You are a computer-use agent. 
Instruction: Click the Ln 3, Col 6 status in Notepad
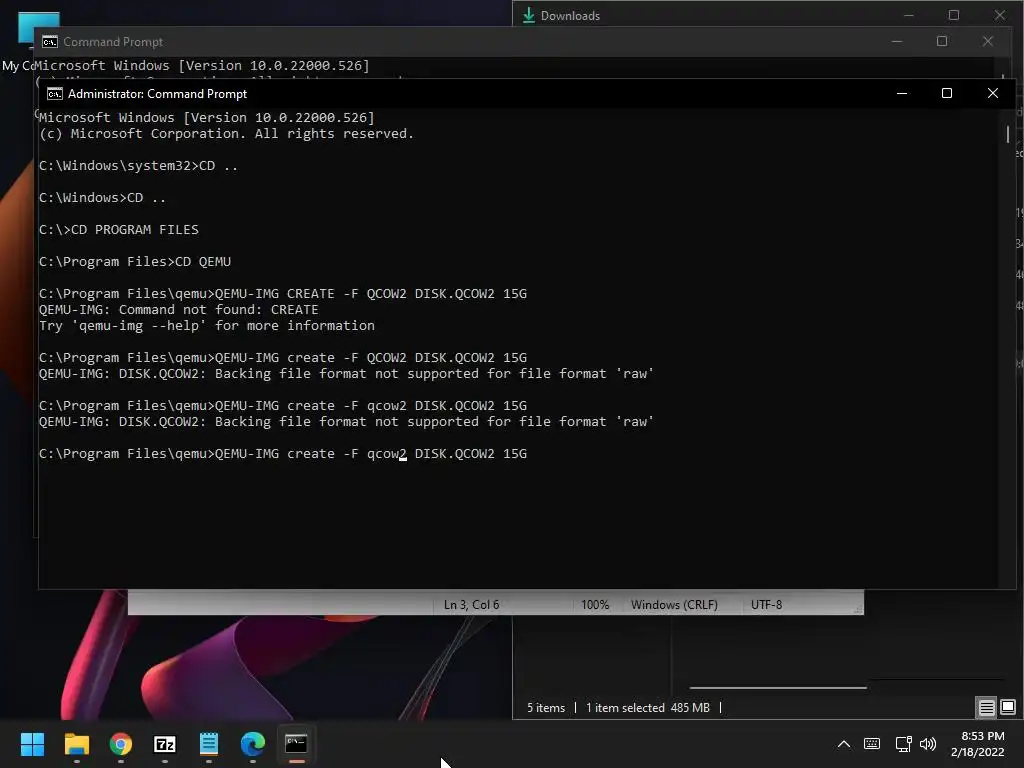[x=472, y=605]
